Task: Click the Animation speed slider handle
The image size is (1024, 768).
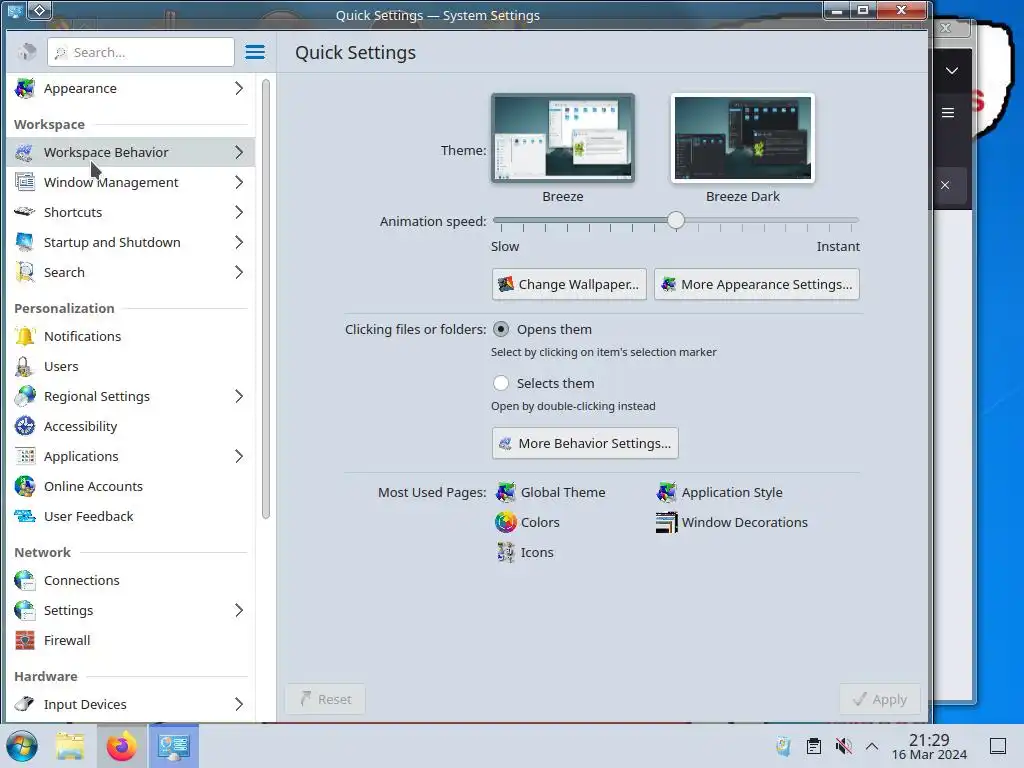Action: pyautogui.click(x=676, y=220)
